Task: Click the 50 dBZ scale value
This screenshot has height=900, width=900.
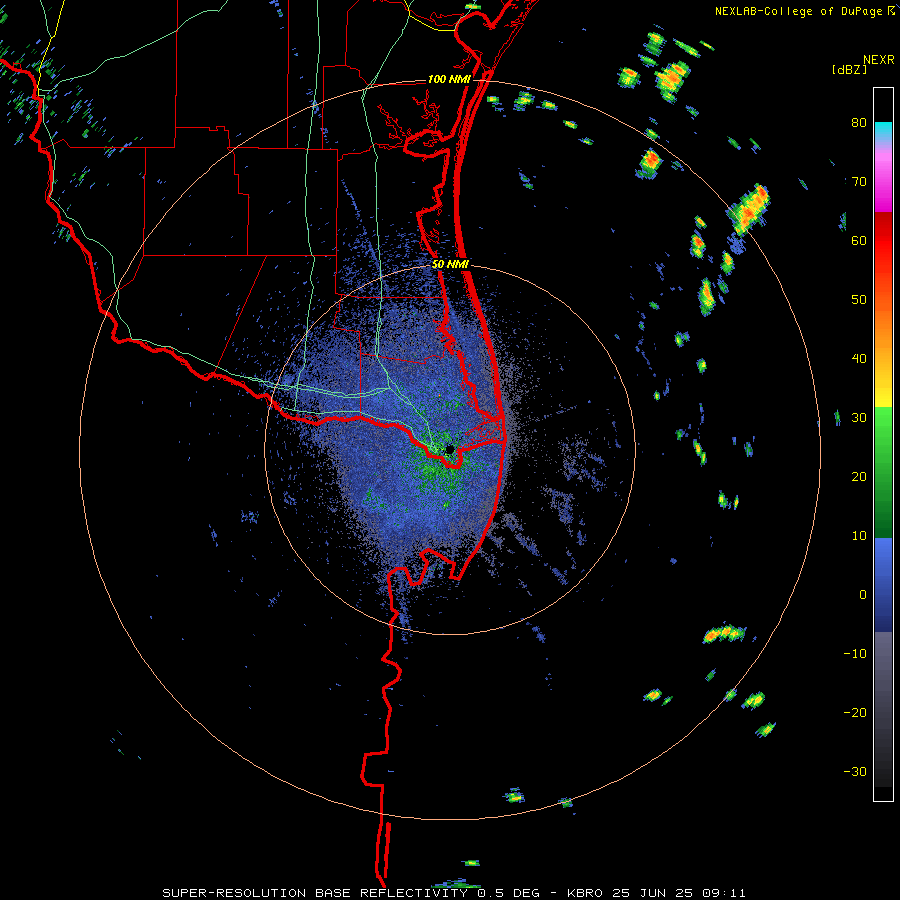Action: (x=859, y=300)
